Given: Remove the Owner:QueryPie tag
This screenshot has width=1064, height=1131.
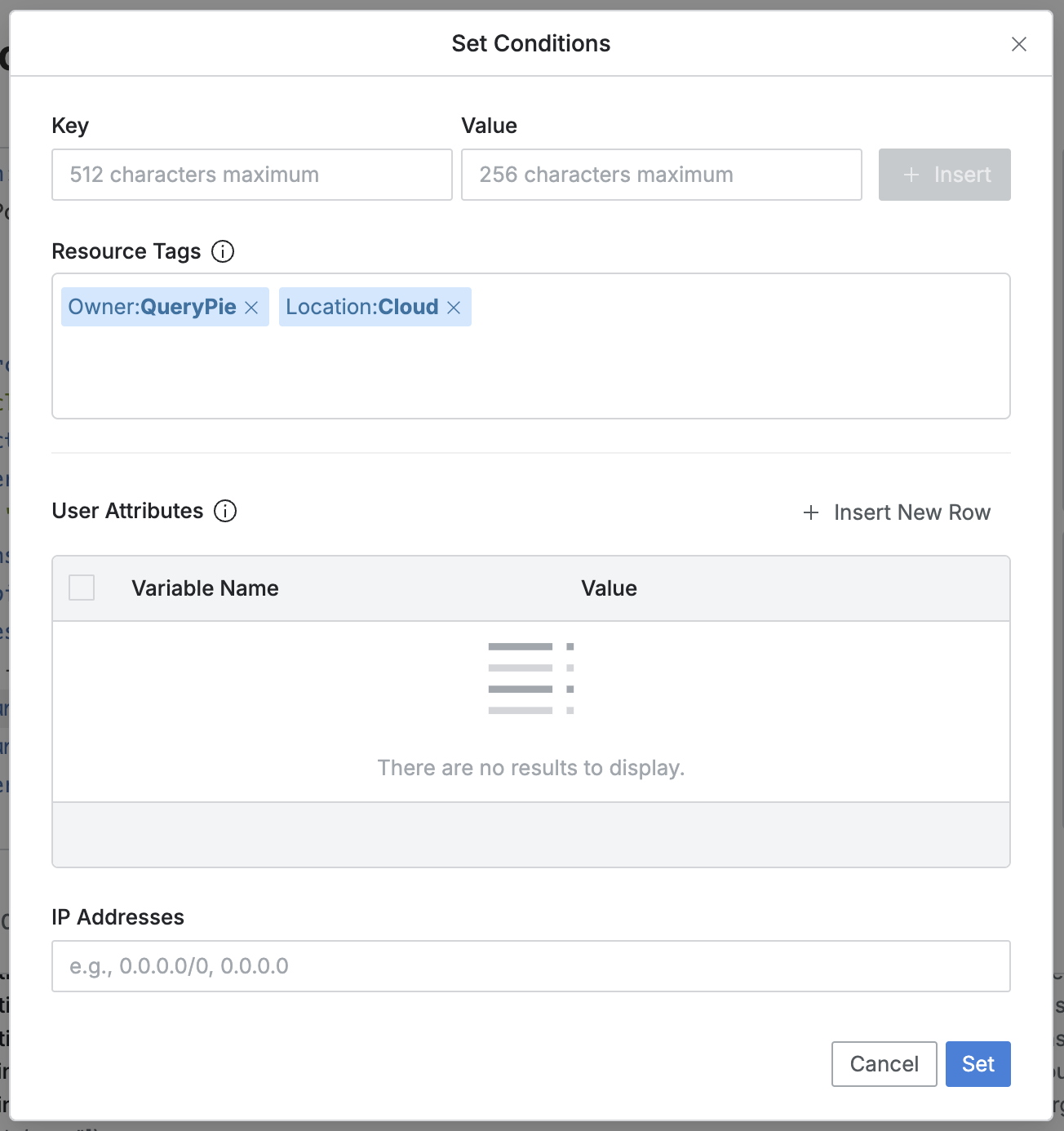Looking at the screenshot, I should pos(252,308).
